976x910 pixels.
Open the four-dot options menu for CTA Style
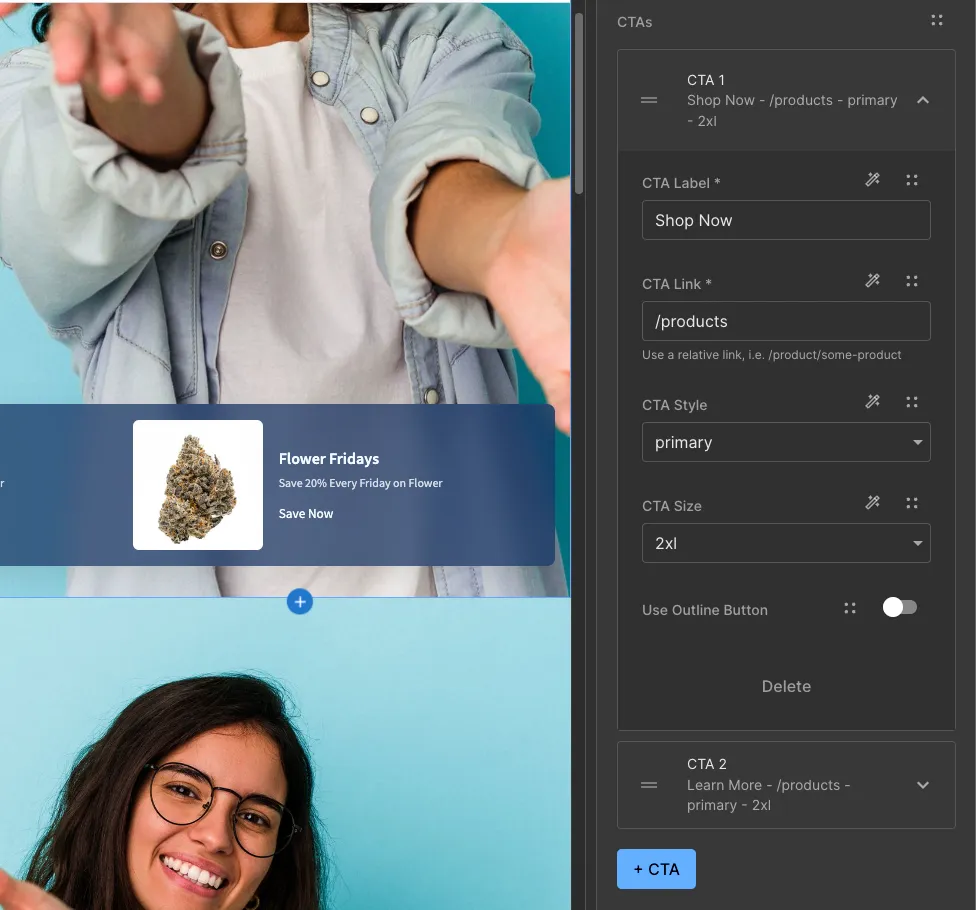(x=912, y=402)
